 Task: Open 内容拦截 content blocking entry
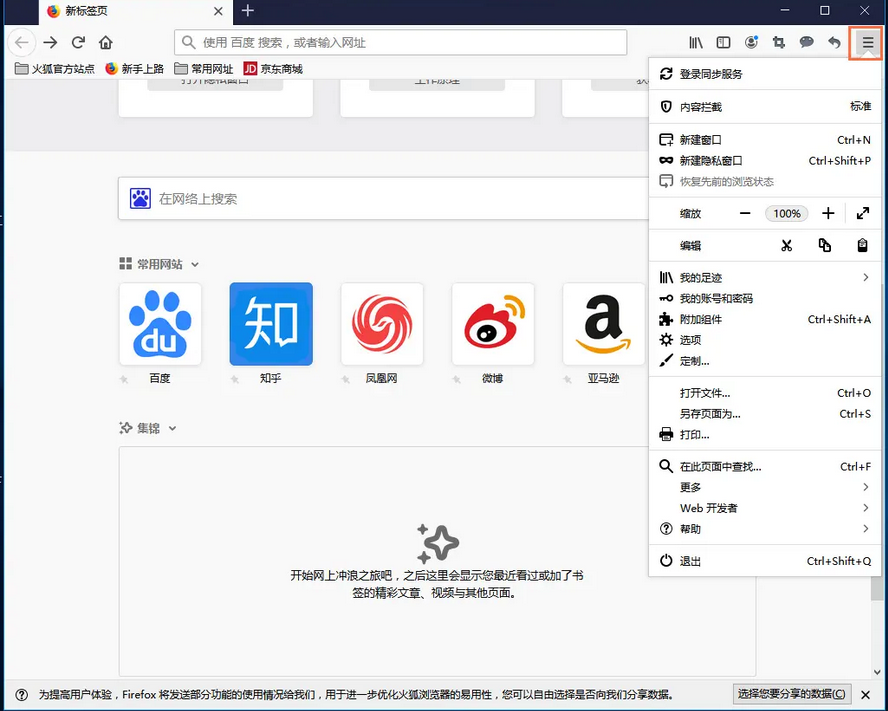[x=765, y=107]
